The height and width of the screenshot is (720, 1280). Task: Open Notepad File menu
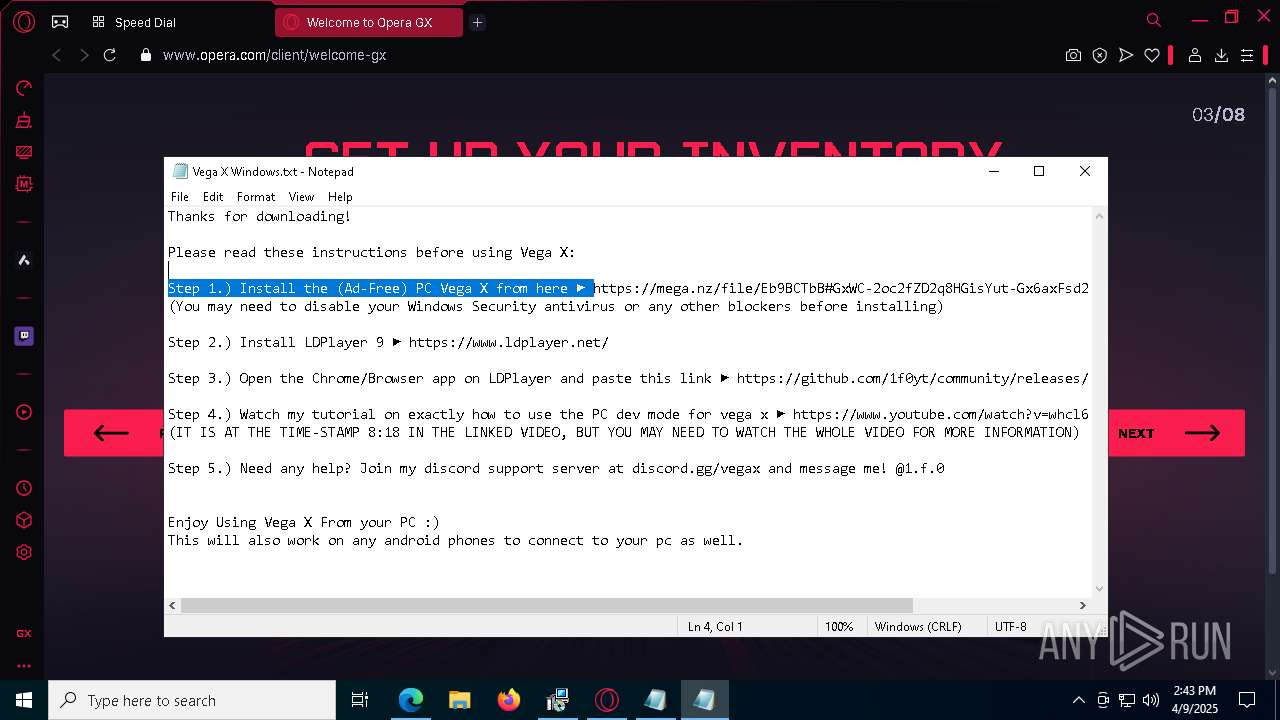click(179, 197)
